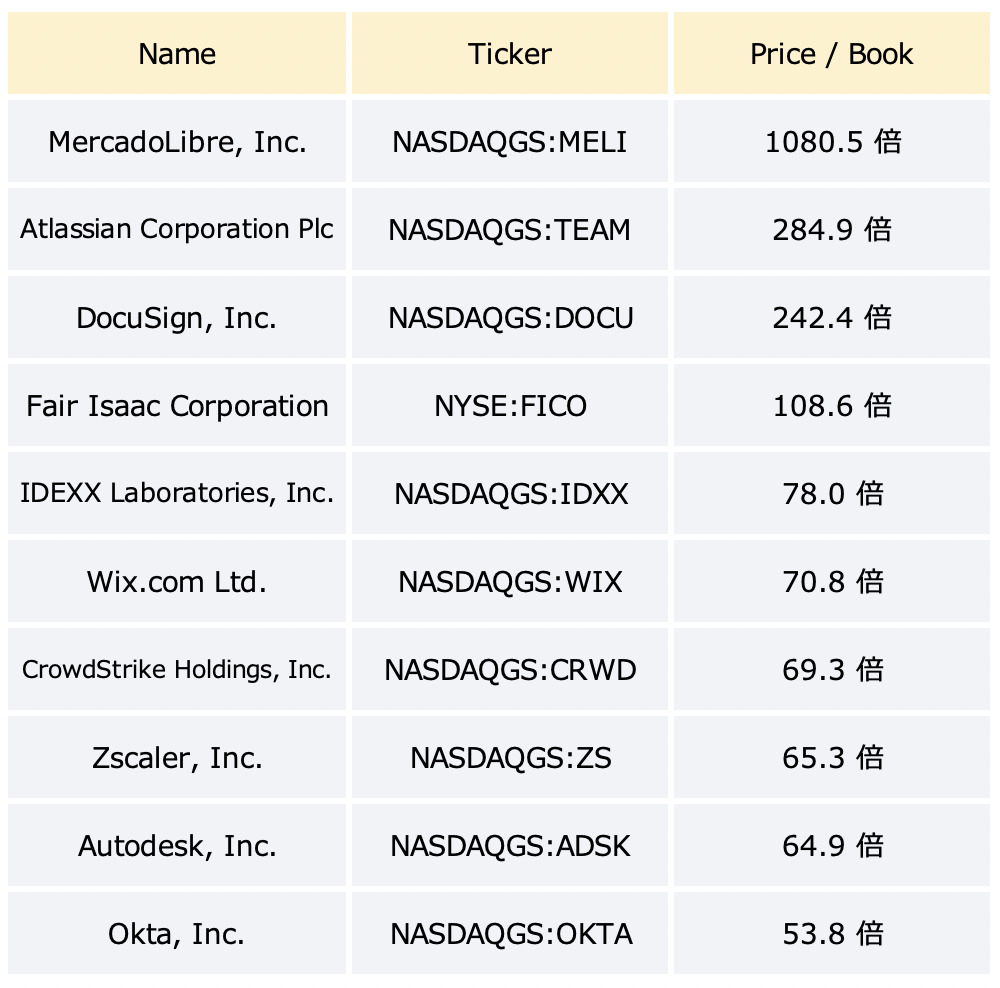Select the IDEXX Laboratories, Inc. cell
This screenshot has height=988, width=1000.
point(177,493)
